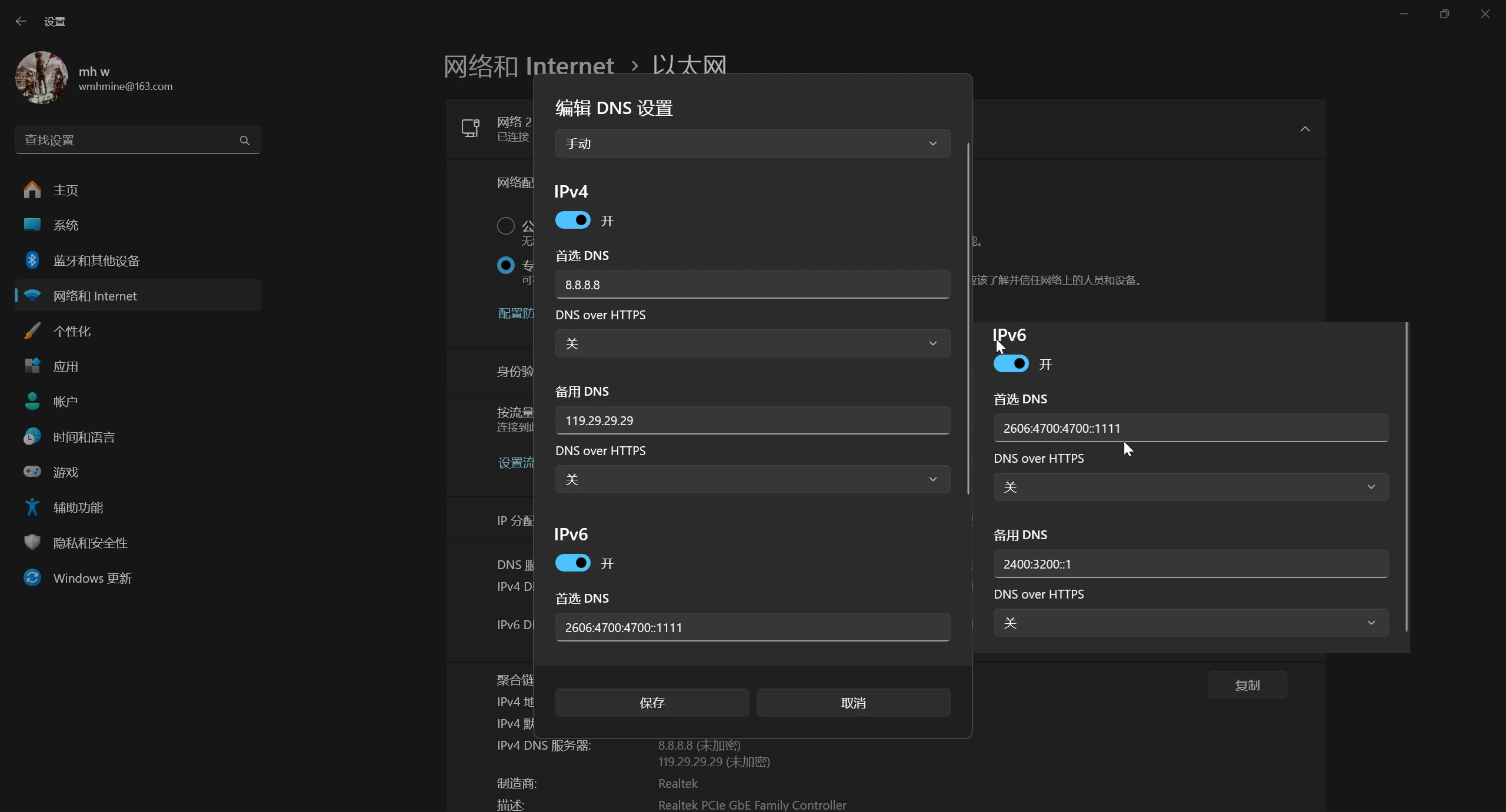Open Windows 更新 from the sidebar
The height and width of the screenshot is (812, 1506).
click(92, 577)
